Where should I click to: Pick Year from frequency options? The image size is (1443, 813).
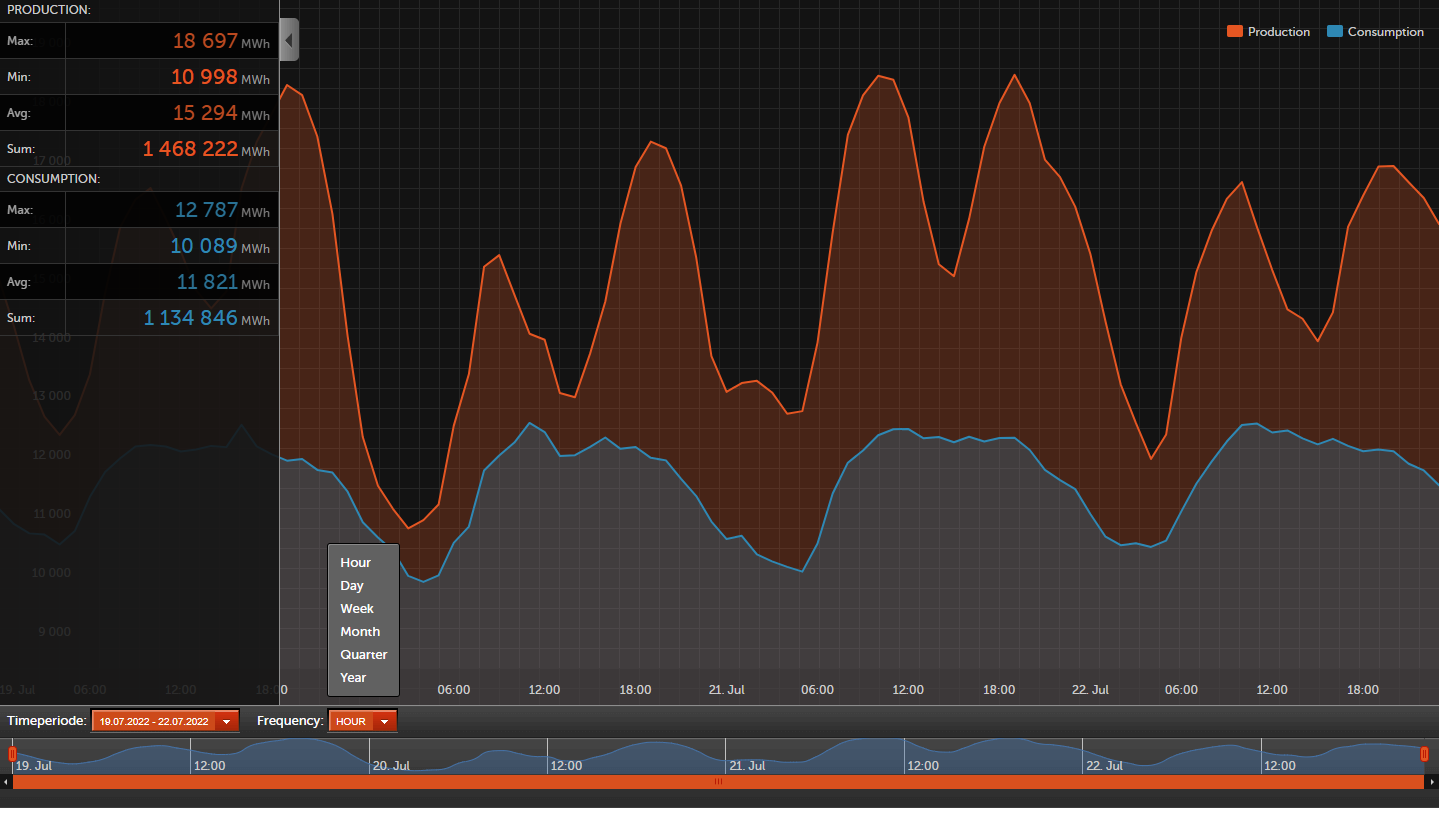coord(353,678)
